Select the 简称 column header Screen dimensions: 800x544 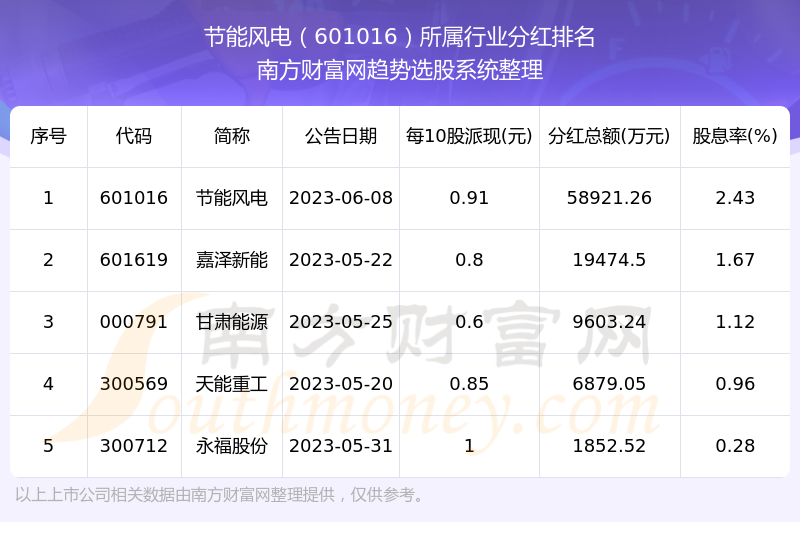(x=232, y=136)
